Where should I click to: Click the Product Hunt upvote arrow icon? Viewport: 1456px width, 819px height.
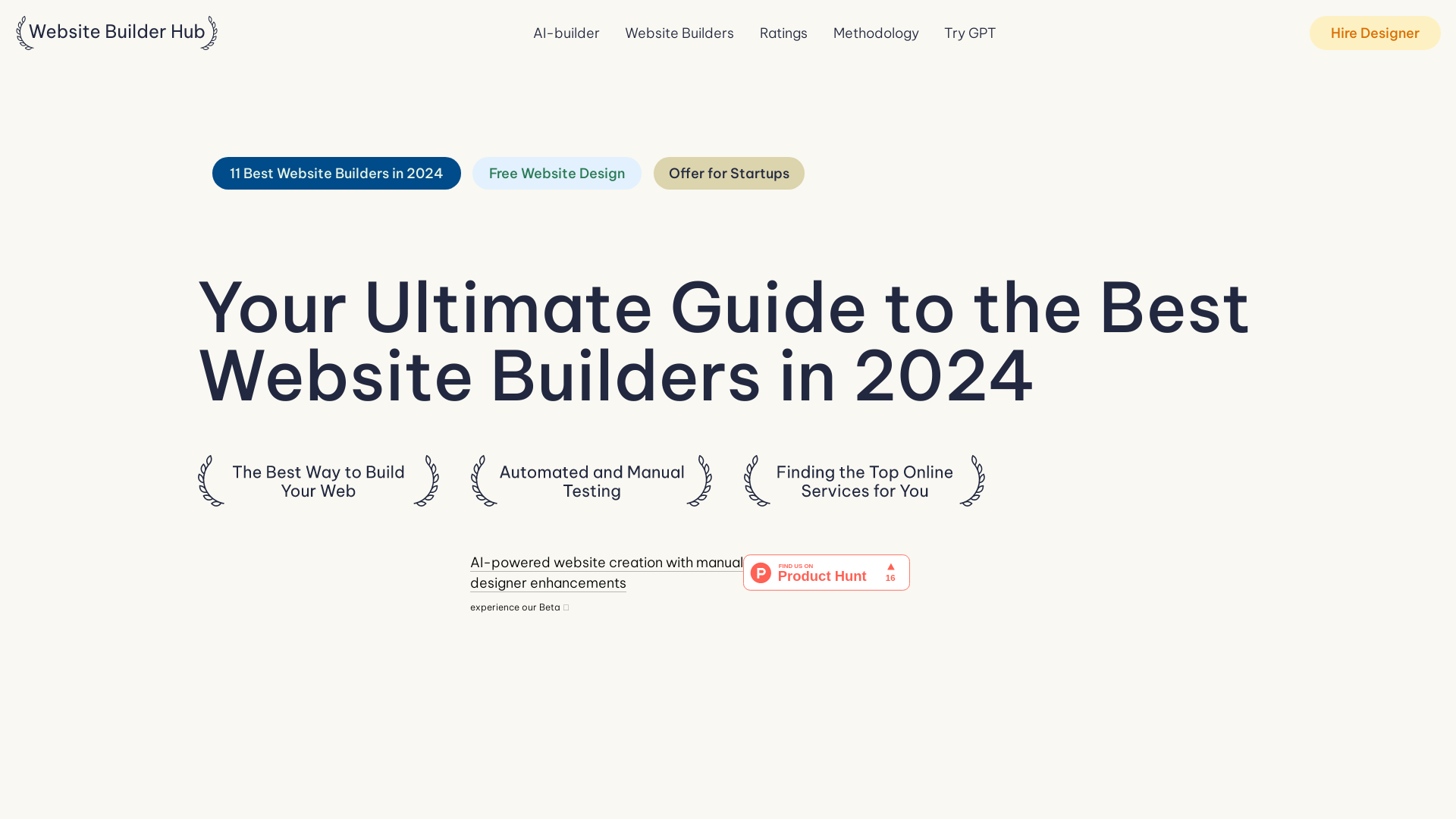click(x=891, y=567)
